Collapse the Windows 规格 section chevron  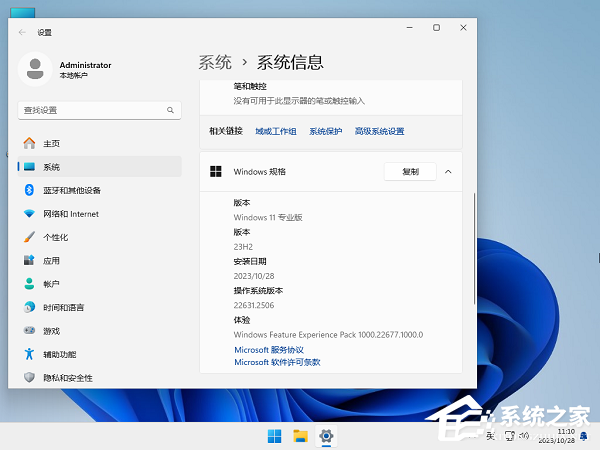click(448, 172)
